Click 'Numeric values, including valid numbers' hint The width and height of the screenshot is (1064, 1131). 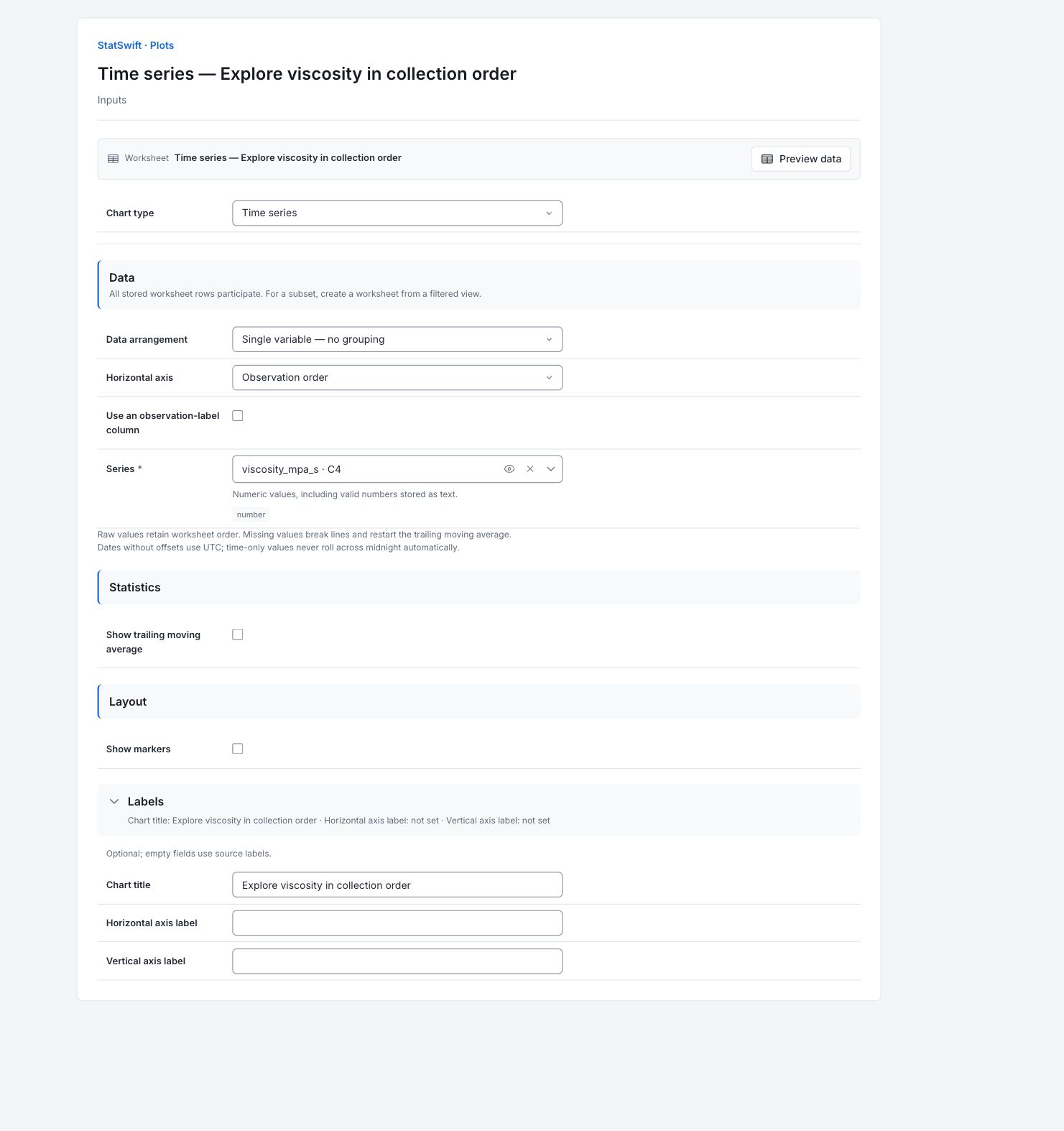tap(345, 494)
